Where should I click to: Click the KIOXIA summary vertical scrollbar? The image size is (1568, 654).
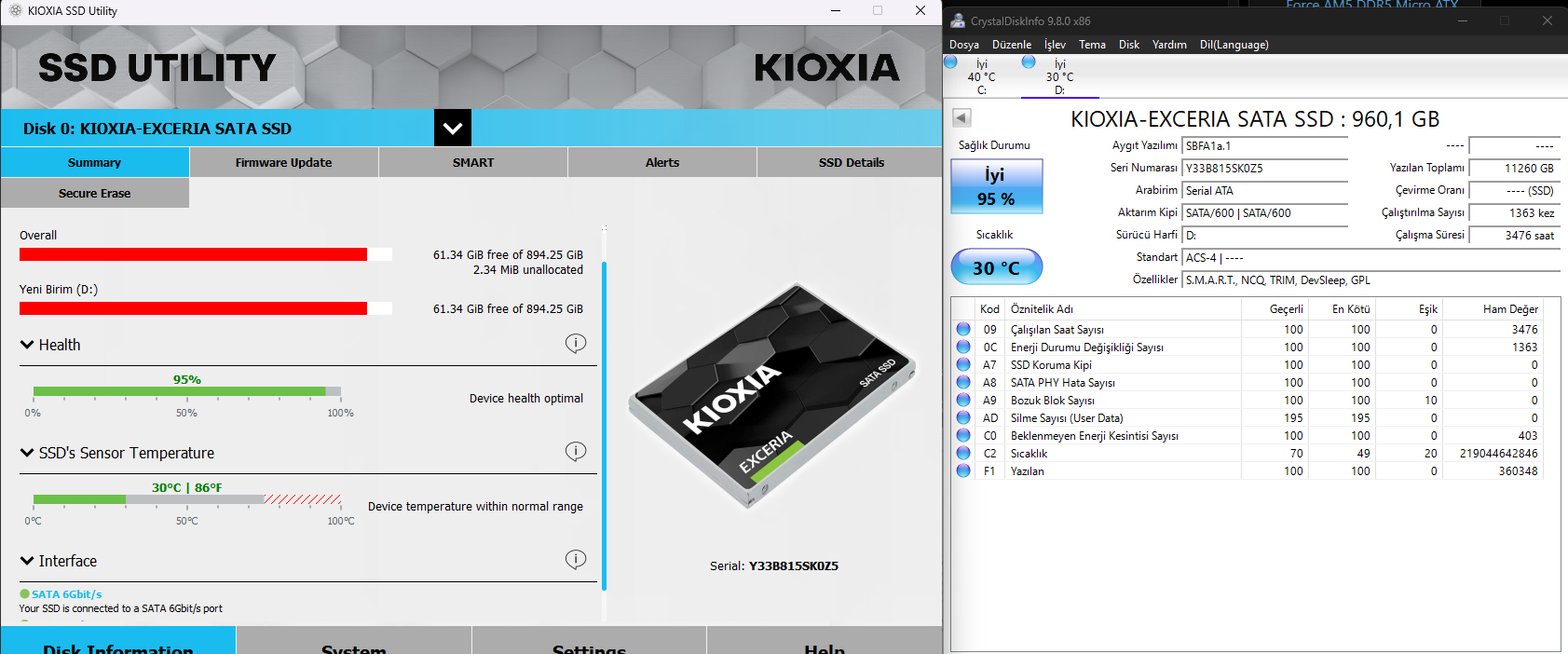pyautogui.click(x=604, y=426)
